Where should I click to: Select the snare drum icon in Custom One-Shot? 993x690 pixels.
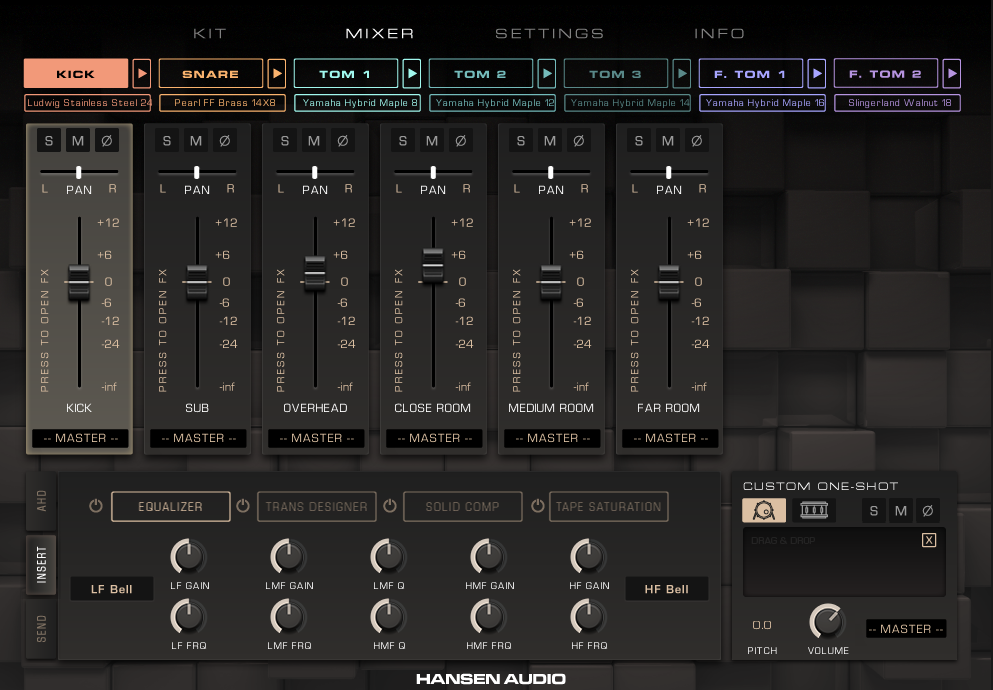point(814,511)
